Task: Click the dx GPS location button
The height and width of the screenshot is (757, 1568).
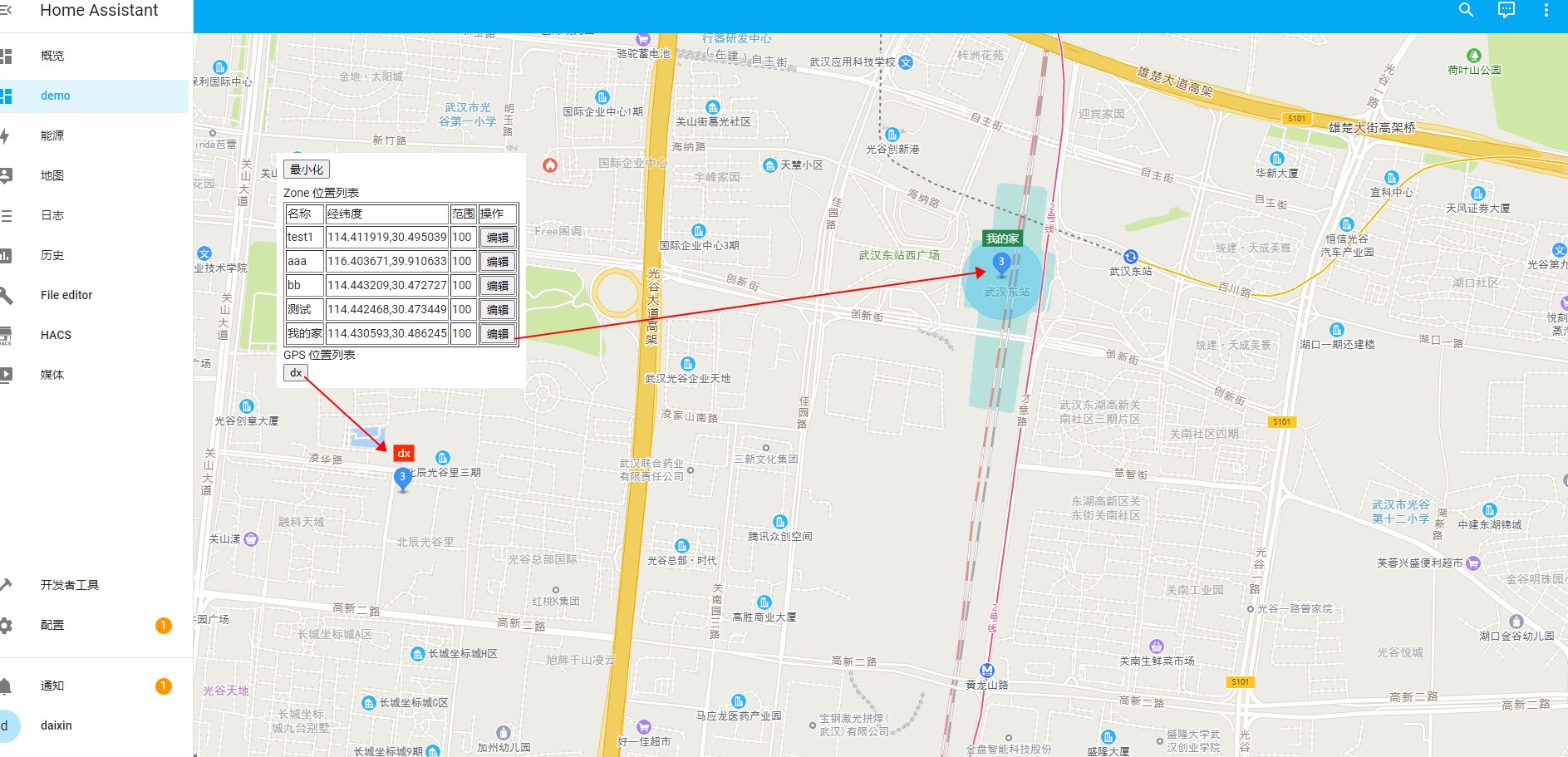Action: pyautogui.click(x=296, y=373)
